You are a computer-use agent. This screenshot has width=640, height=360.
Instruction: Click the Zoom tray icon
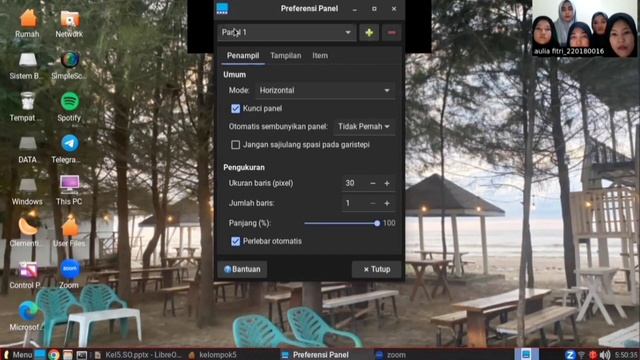coord(570,355)
